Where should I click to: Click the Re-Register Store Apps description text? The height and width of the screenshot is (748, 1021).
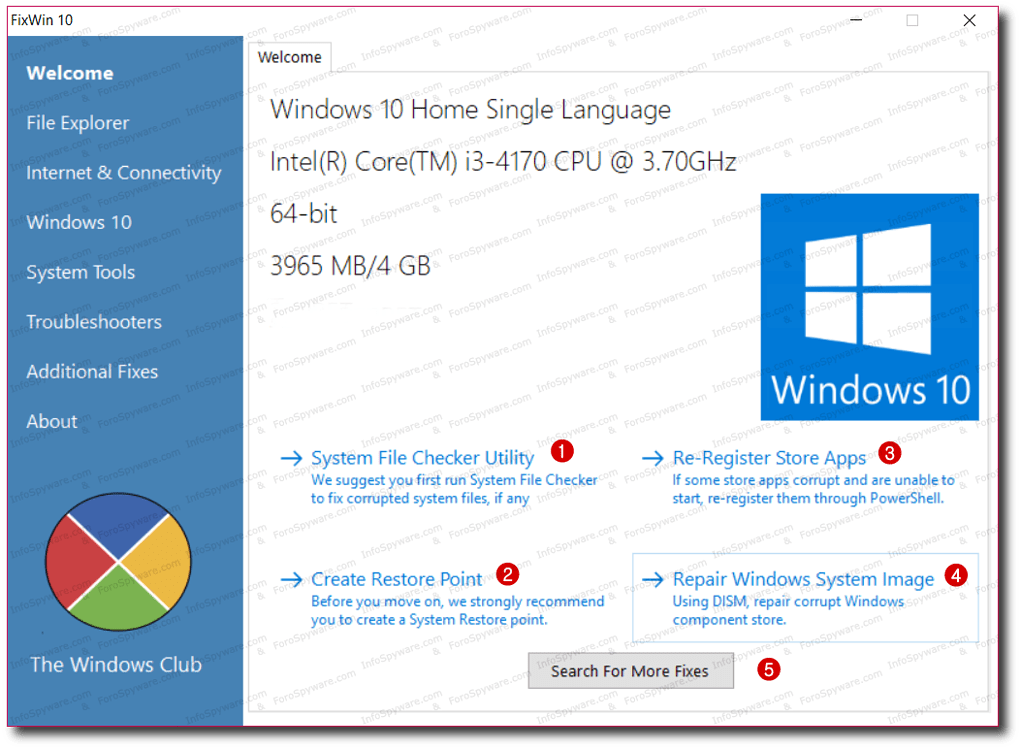coord(813,489)
